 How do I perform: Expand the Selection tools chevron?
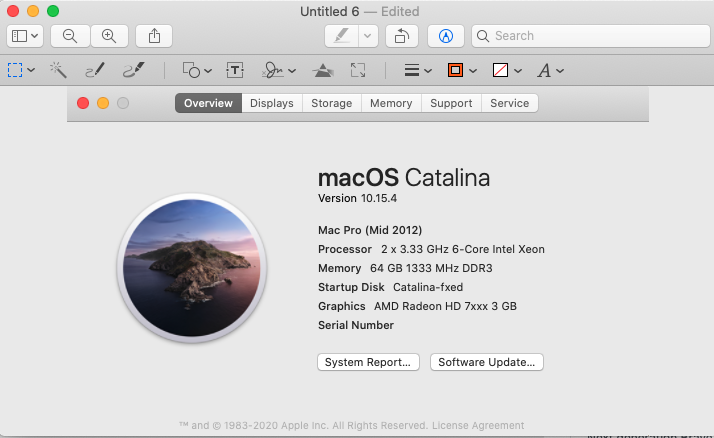click(31, 71)
